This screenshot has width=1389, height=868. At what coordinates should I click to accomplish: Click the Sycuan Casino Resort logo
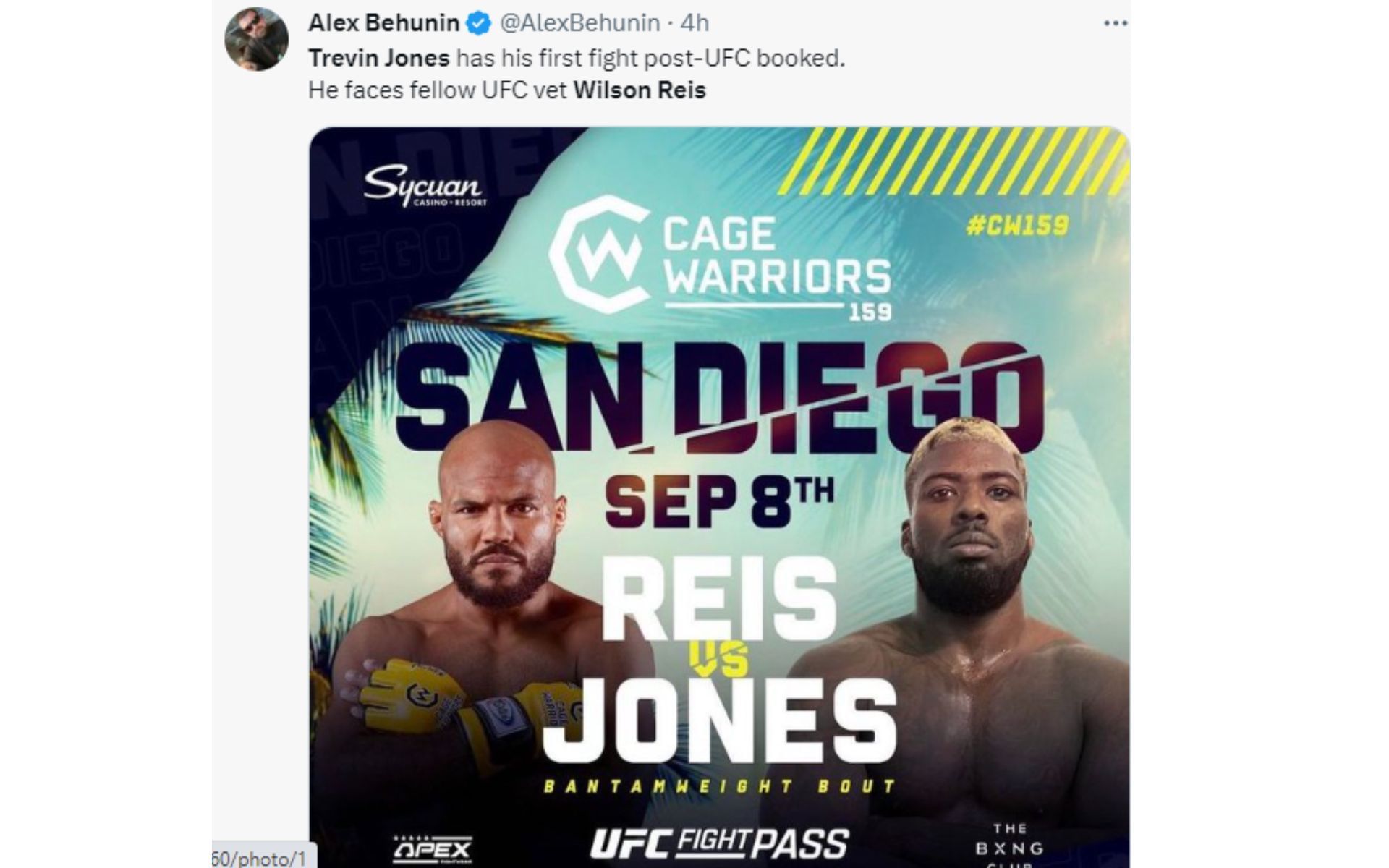click(x=425, y=187)
